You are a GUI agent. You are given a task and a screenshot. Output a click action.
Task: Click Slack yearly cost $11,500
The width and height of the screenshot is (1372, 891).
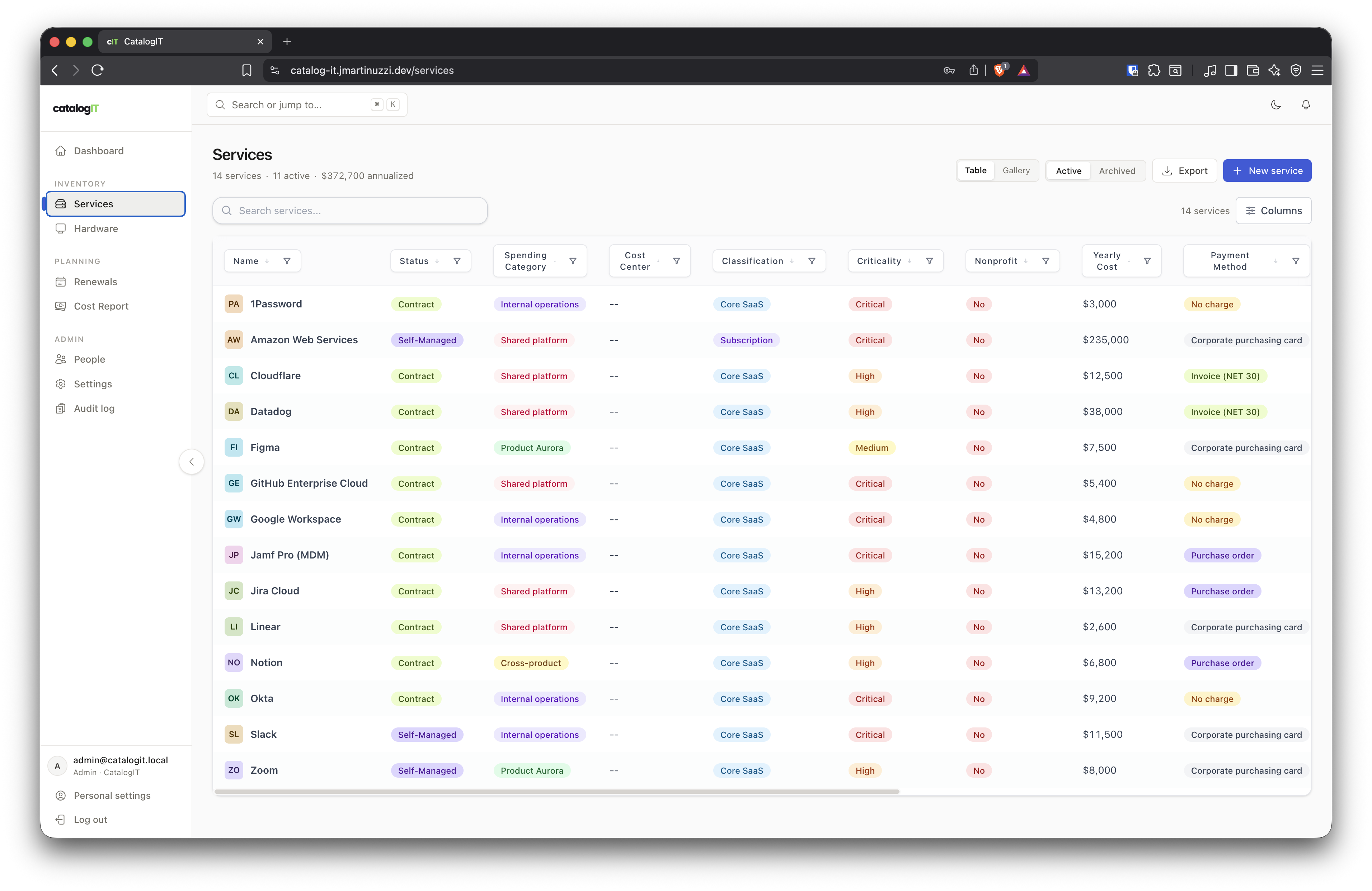click(x=1102, y=734)
